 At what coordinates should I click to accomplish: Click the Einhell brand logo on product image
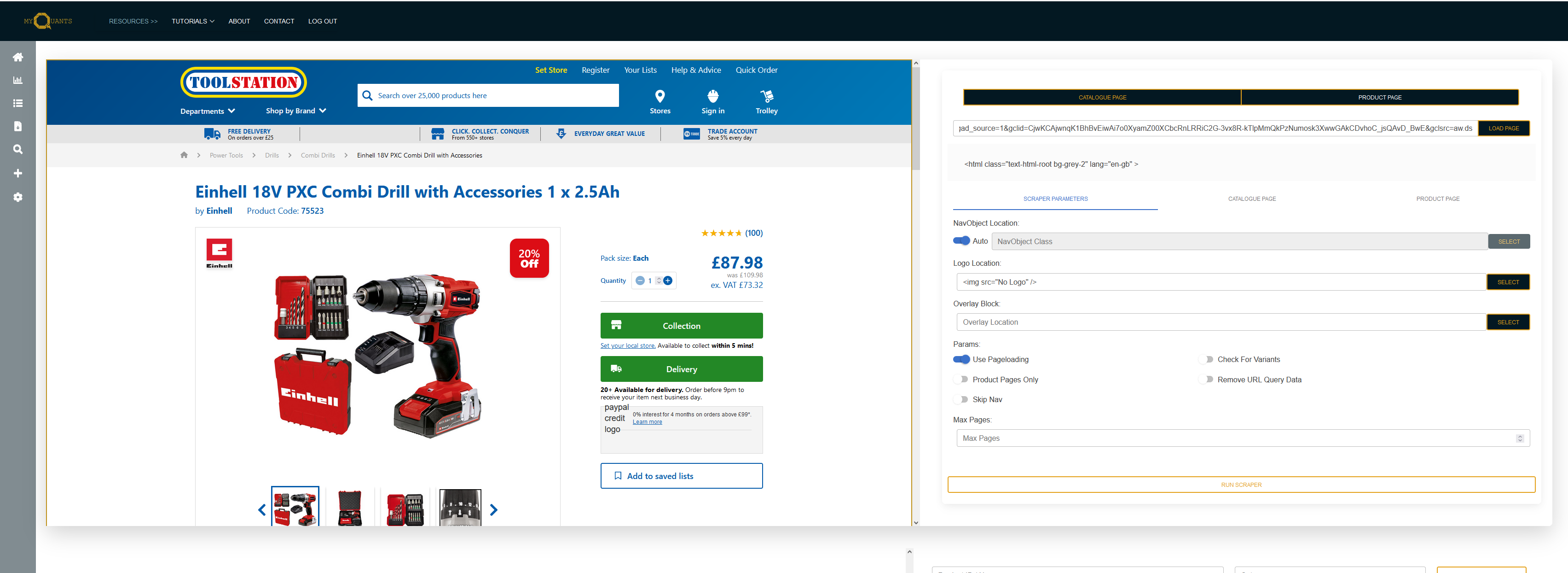219,253
